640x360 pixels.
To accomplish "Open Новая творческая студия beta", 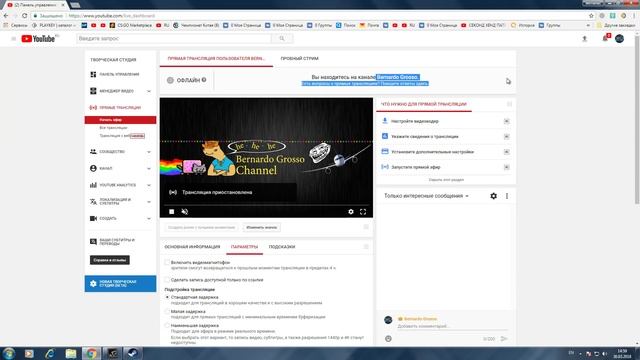I will (x=120, y=284).
